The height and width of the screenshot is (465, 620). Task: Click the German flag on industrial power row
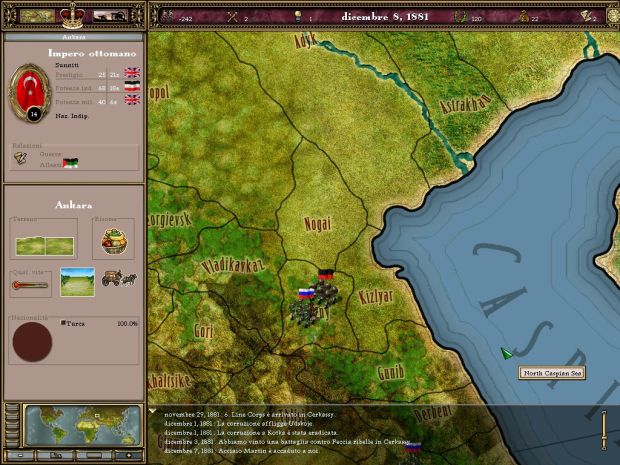point(132,87)
